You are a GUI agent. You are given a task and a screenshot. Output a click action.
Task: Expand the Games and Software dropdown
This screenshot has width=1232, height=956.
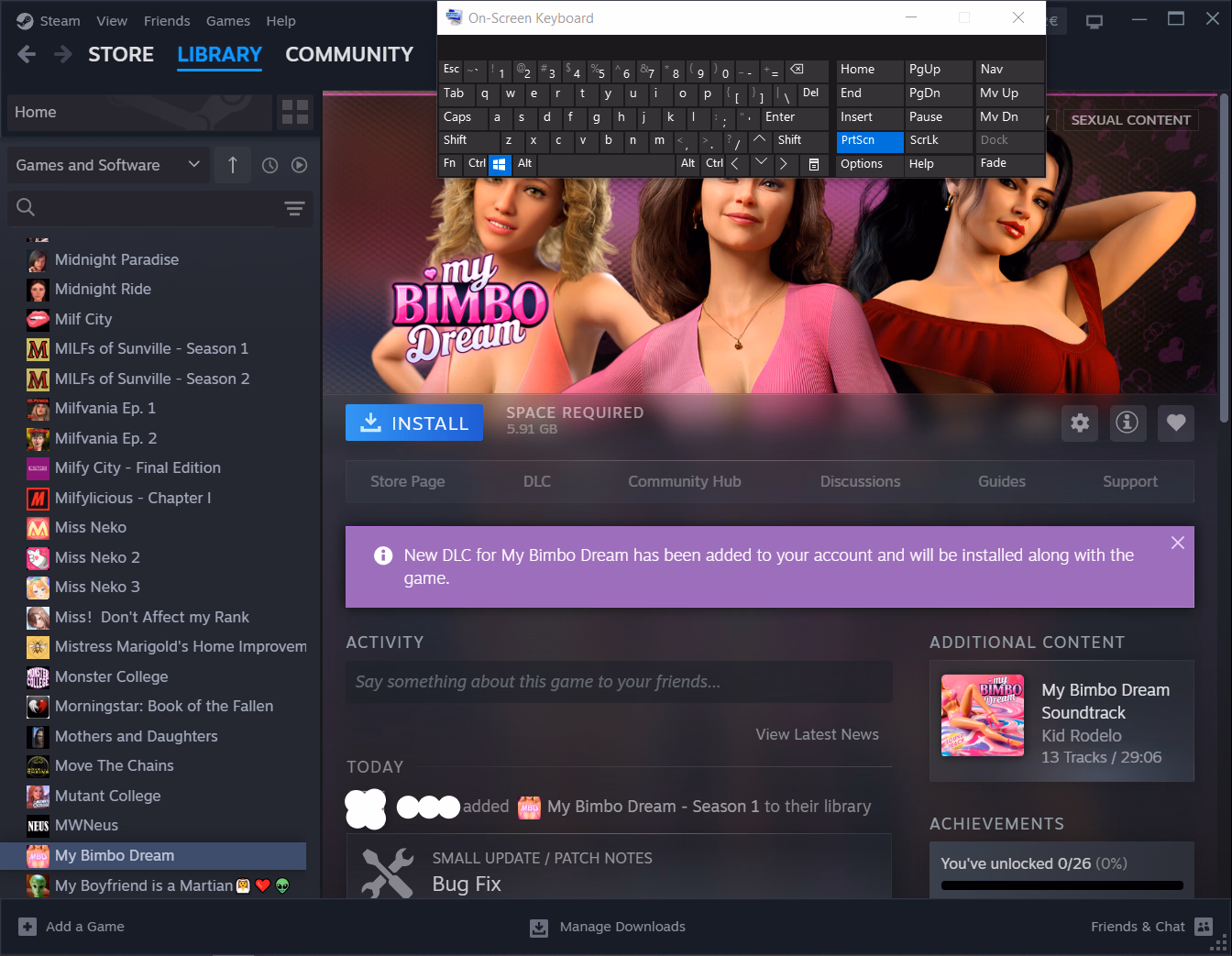(x=108, y=165)
